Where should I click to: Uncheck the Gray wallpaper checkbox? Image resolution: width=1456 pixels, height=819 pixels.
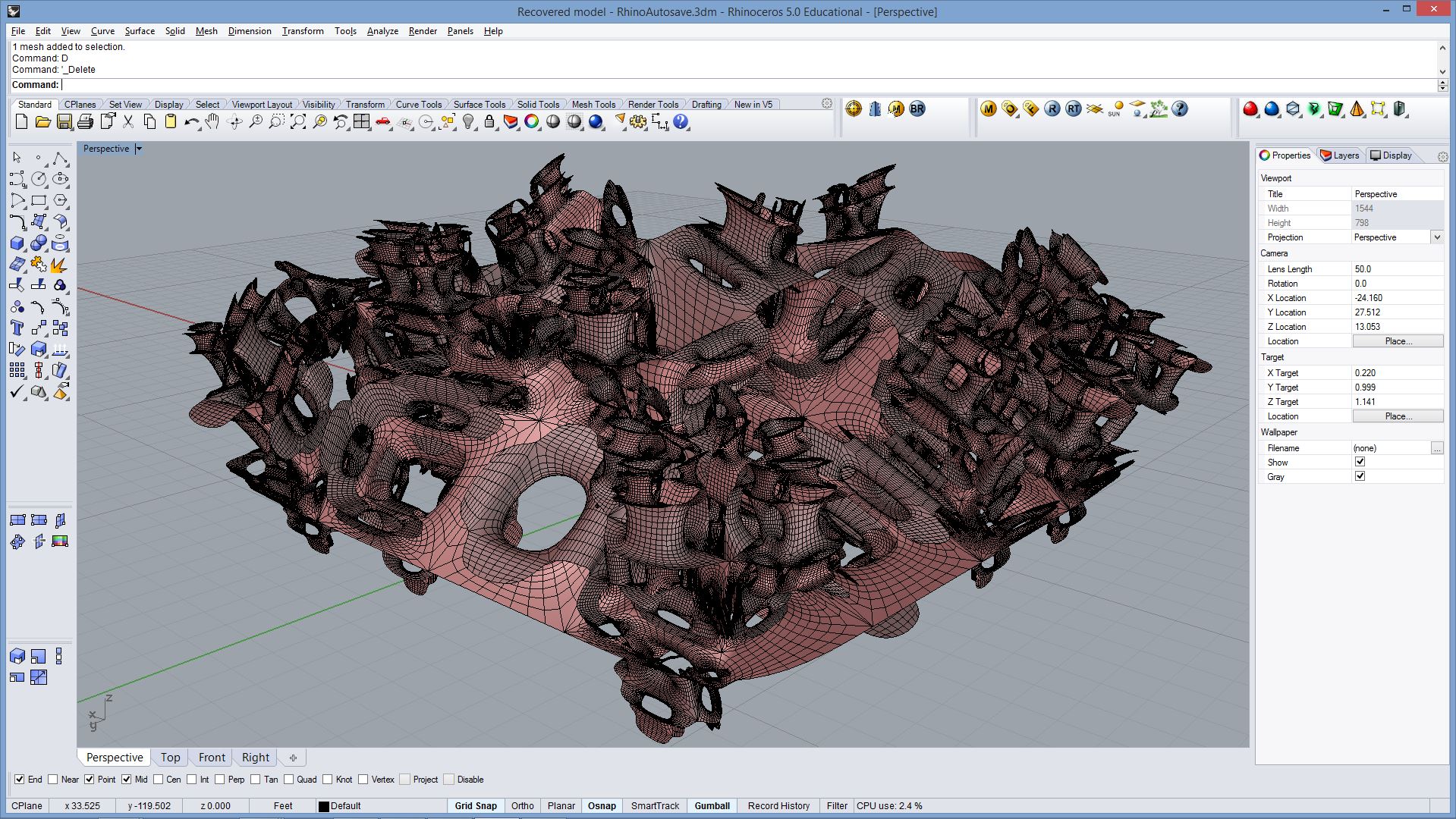[x=1360, y=476]
